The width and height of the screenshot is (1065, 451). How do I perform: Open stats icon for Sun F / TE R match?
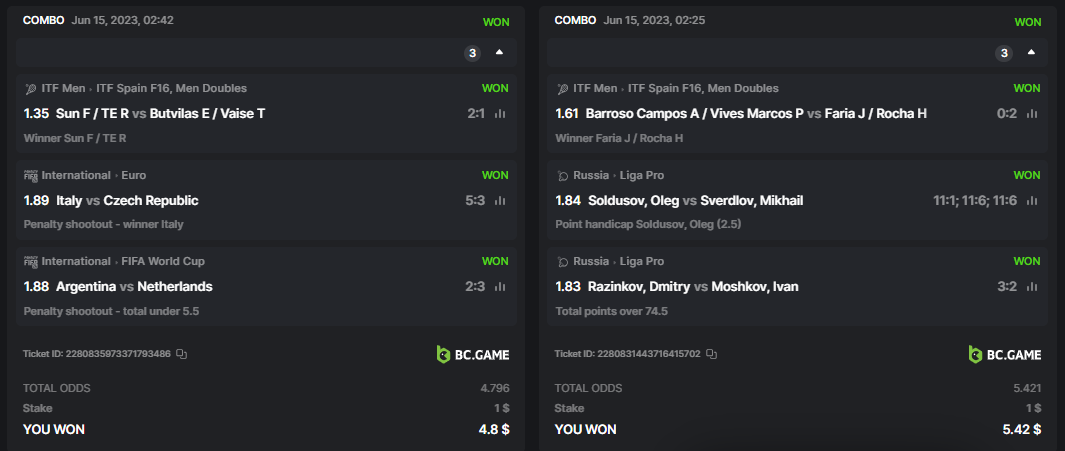500,114
